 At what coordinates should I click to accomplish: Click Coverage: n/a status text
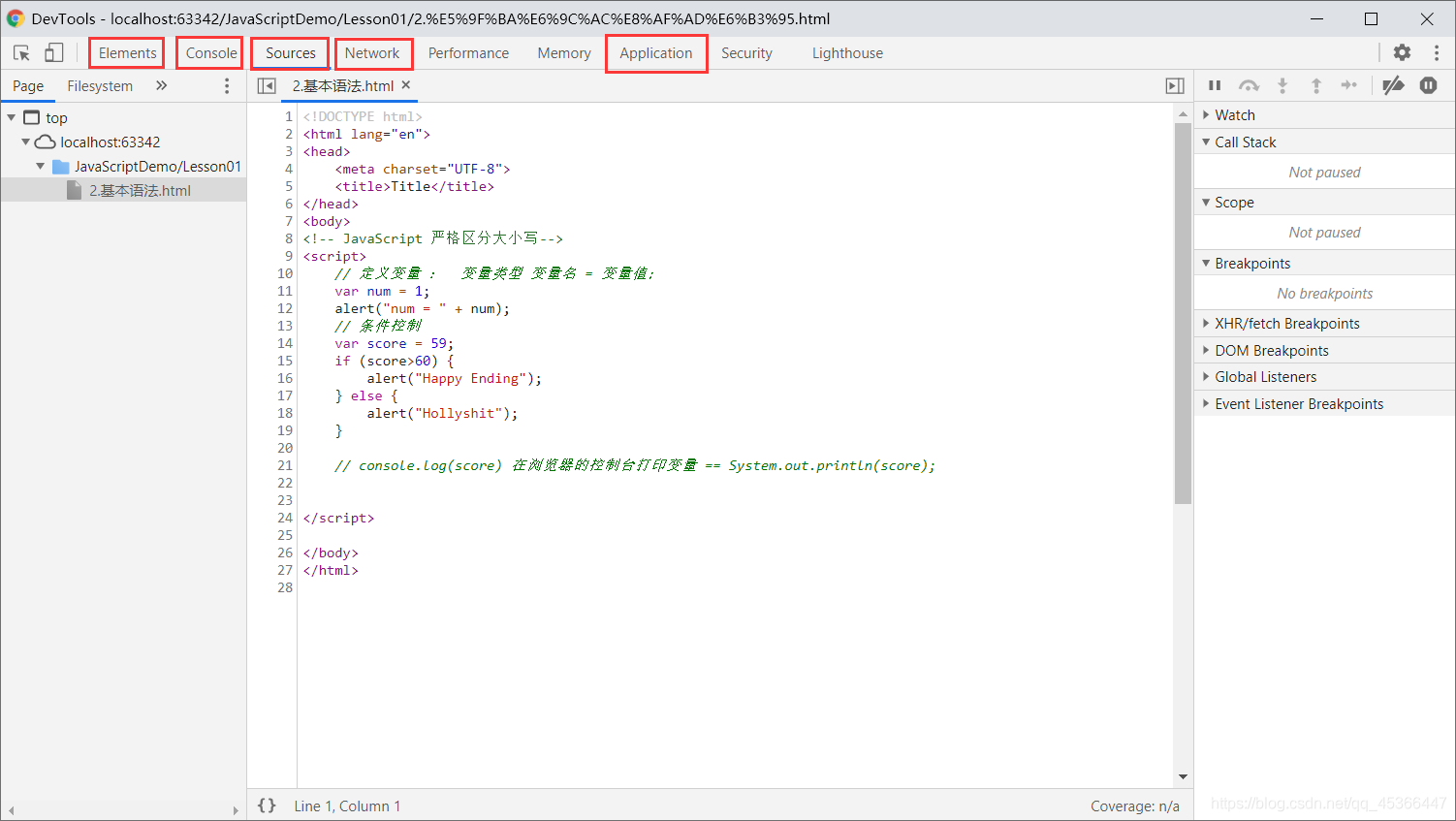(1135, 805)
